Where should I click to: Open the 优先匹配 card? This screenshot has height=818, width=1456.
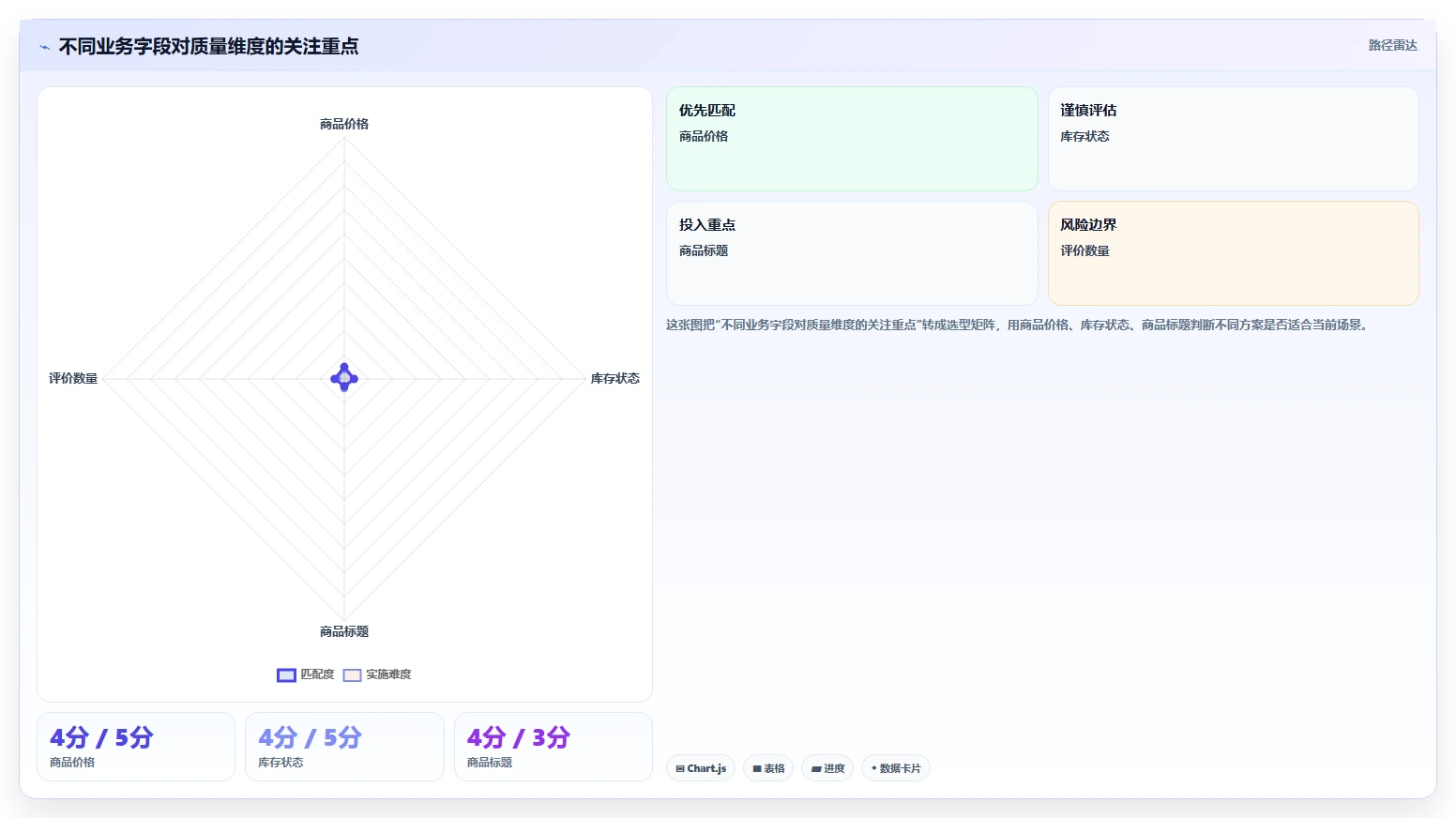tap(852, 139)
